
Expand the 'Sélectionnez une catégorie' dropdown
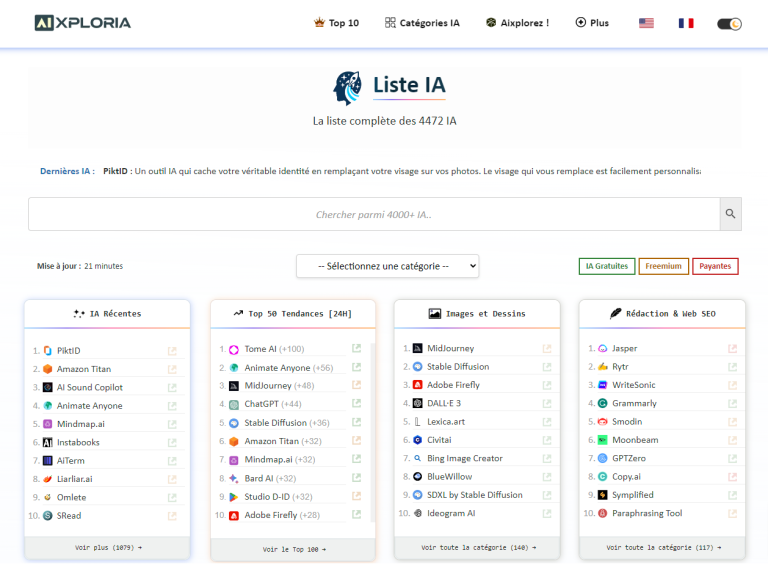pos(387,266)
